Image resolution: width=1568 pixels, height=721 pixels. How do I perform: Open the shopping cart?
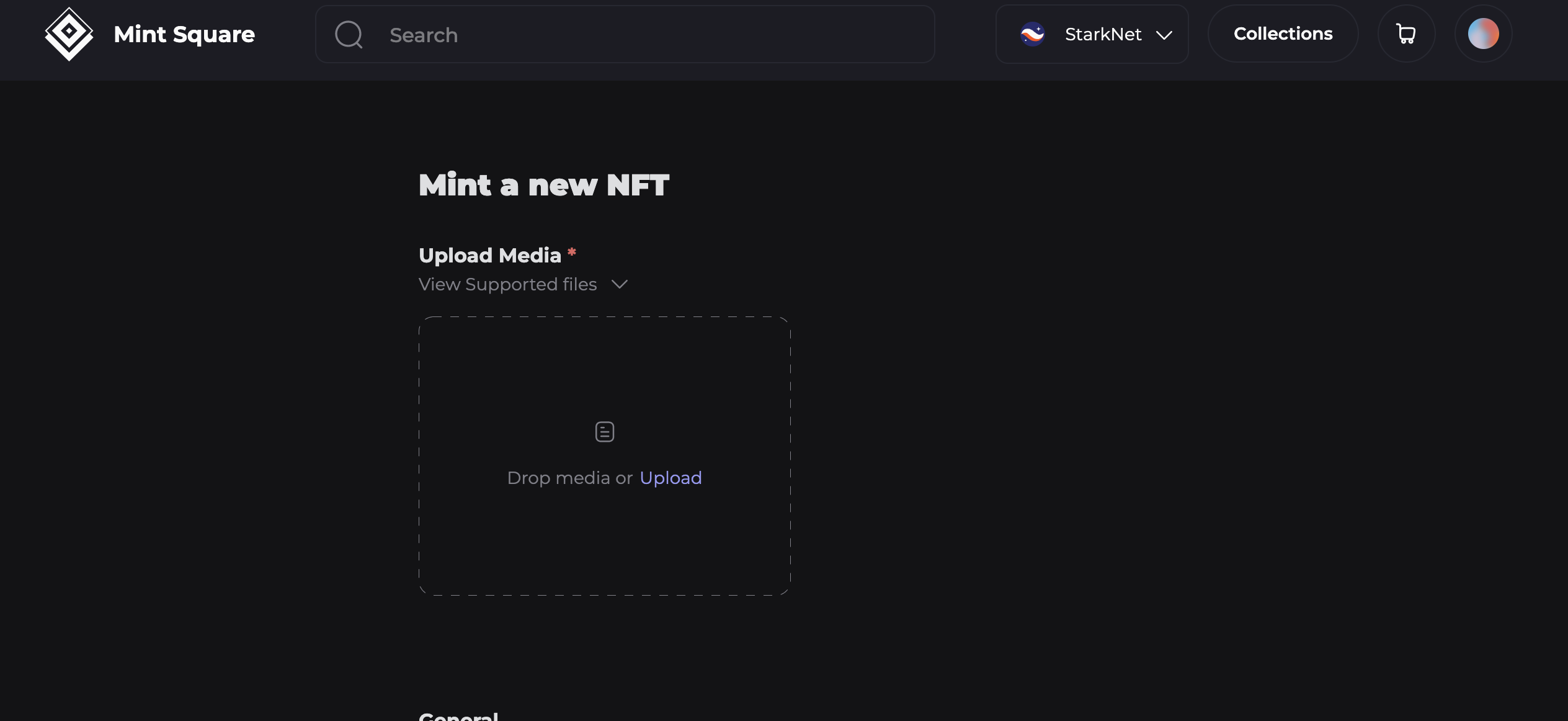1406,34
